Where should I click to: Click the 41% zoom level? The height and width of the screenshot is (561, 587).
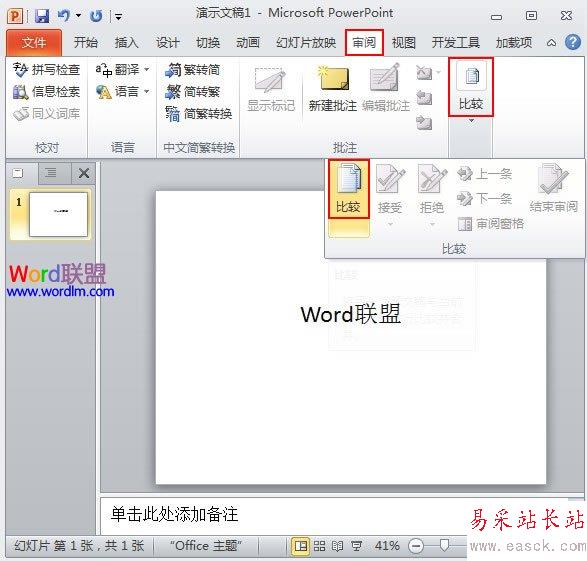387,546
